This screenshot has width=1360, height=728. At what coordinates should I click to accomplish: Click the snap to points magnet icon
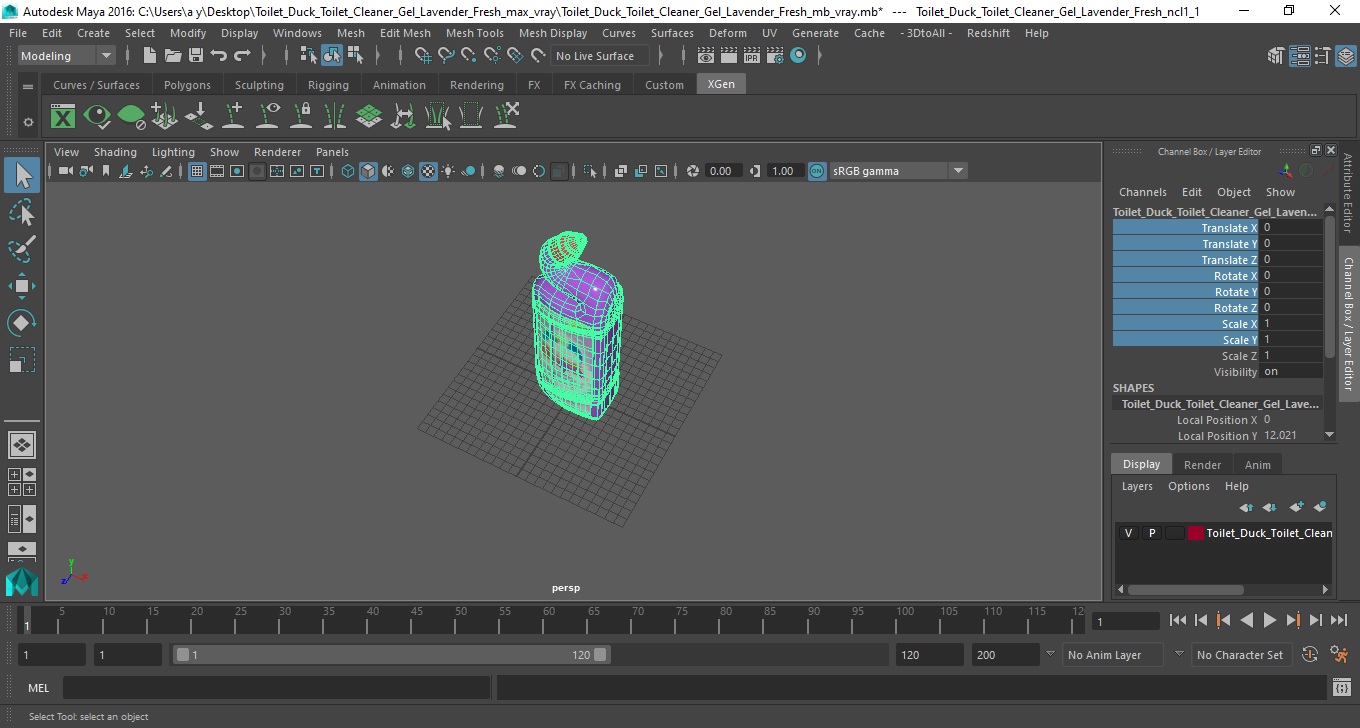click(469, 56)
